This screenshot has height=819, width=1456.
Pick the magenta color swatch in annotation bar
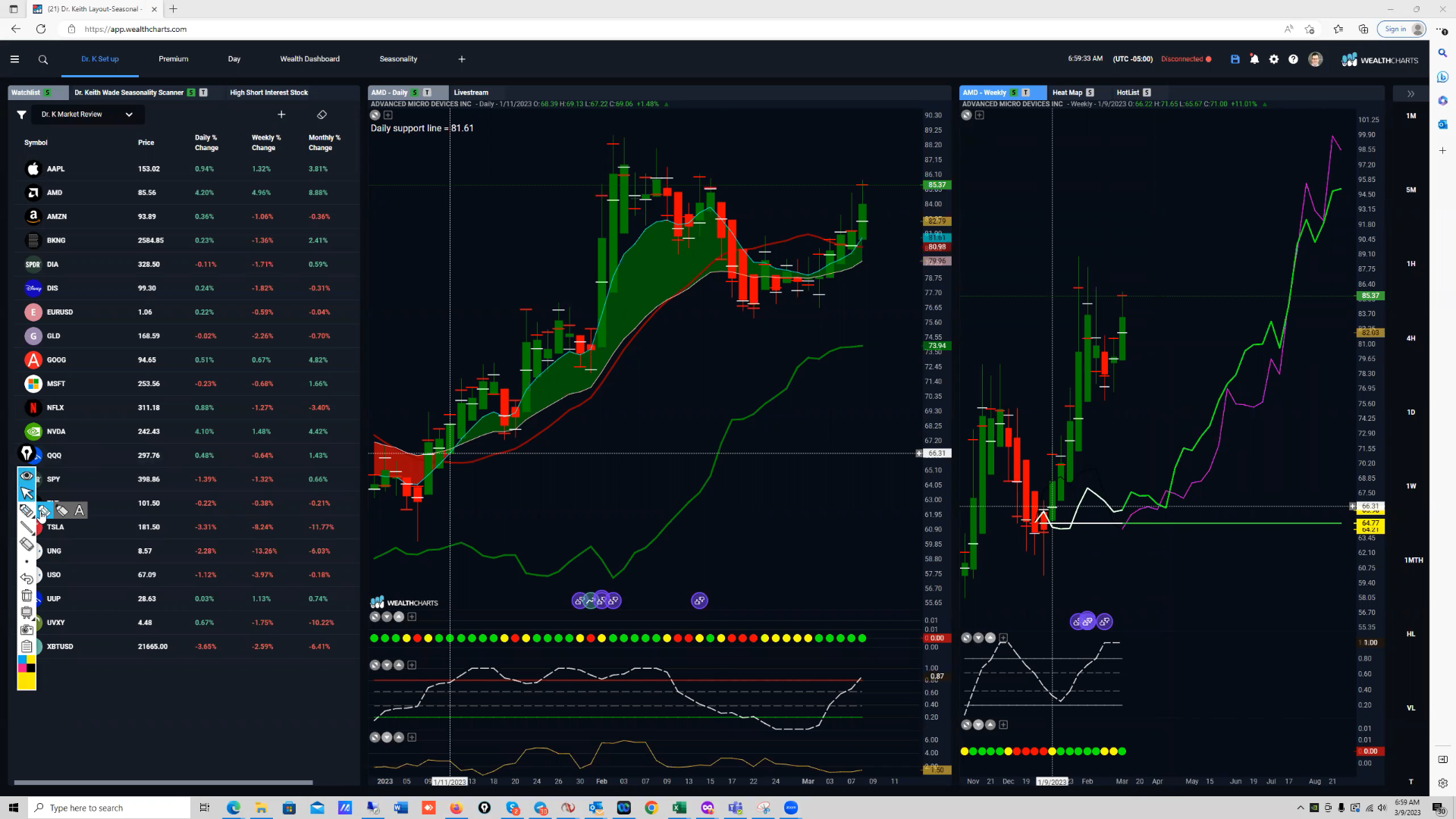click(x=22, y=668)
